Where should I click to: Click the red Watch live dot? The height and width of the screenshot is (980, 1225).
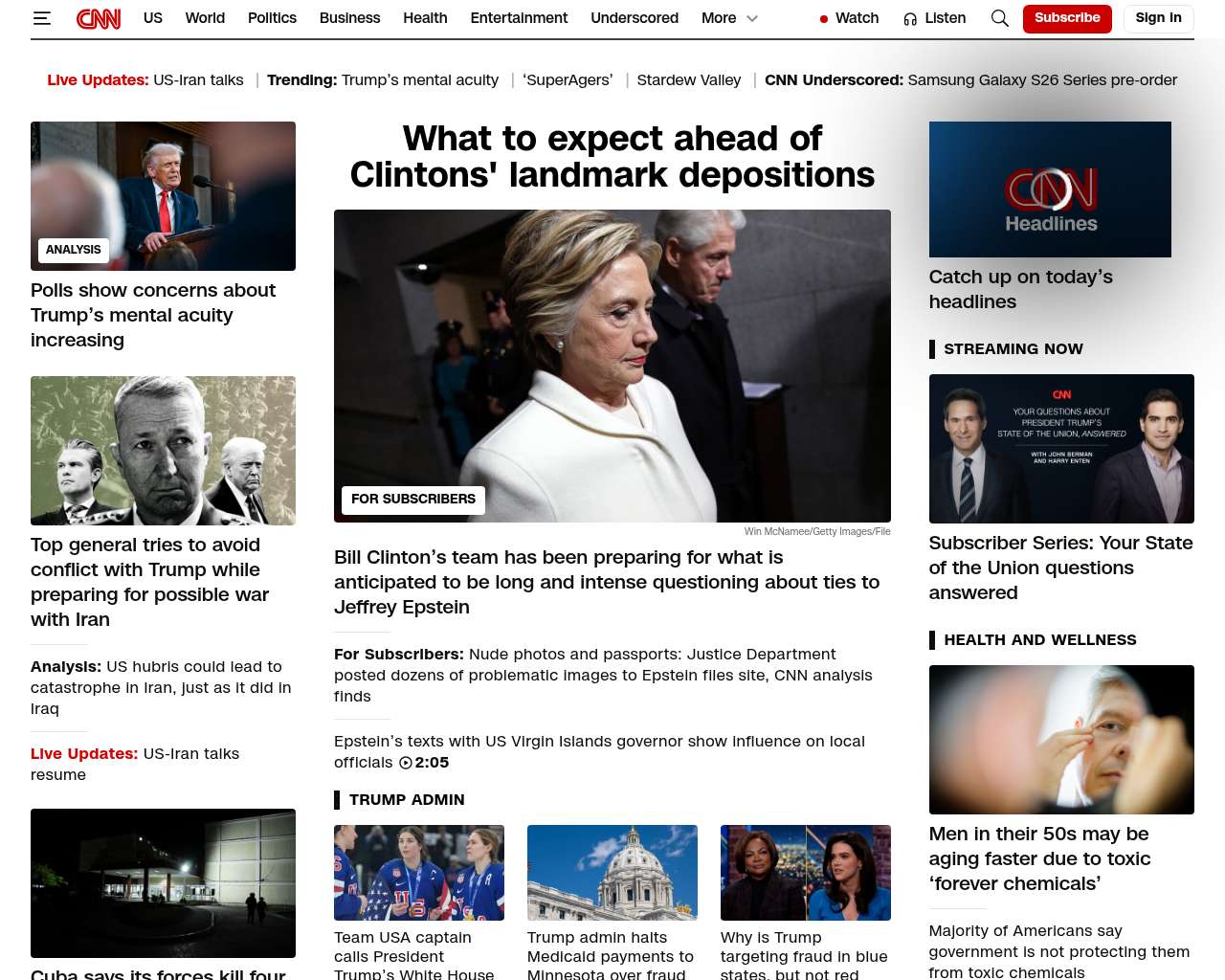point(824,19)
